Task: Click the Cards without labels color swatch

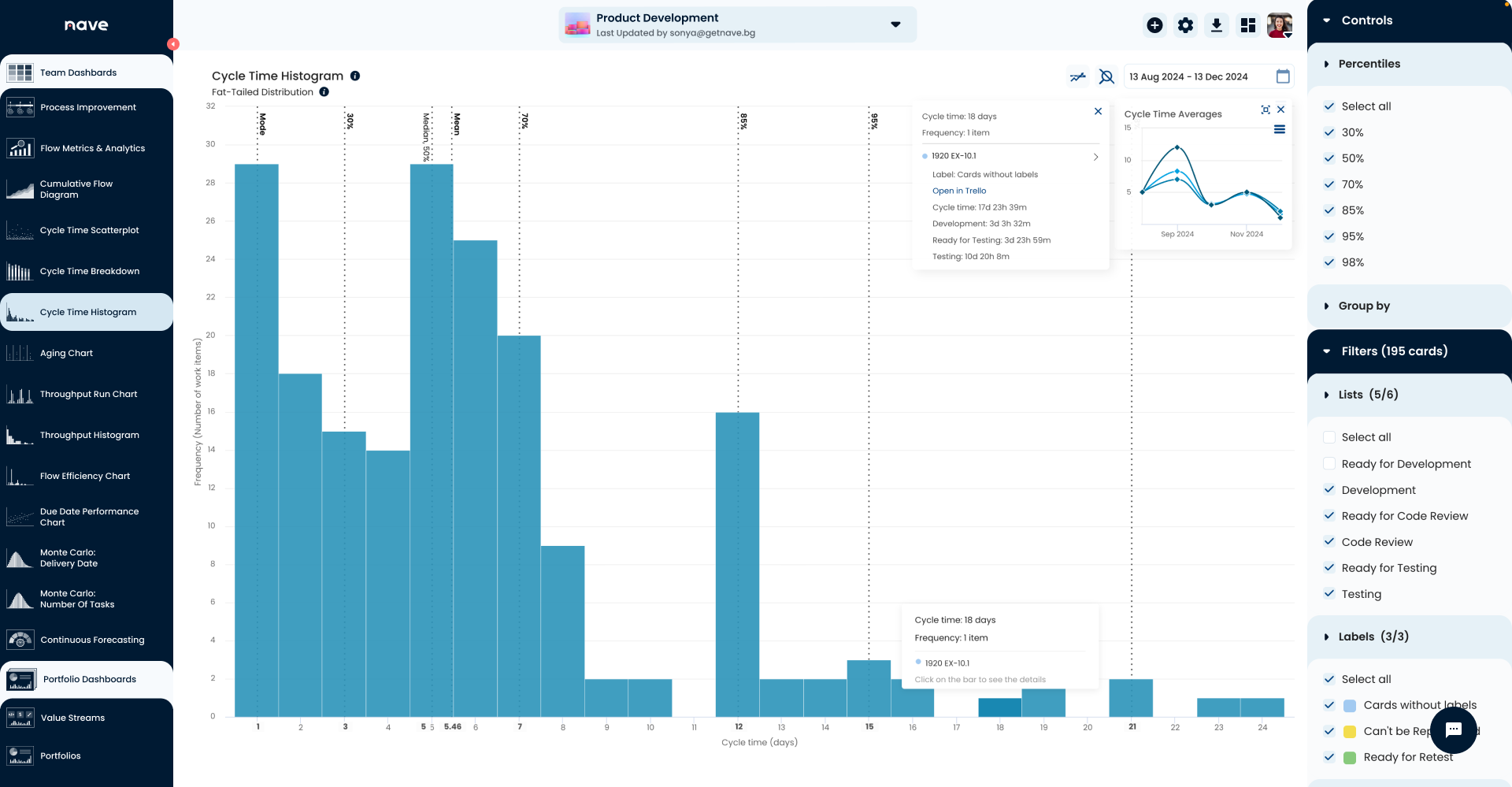Action: click(x=1350, y=705)
